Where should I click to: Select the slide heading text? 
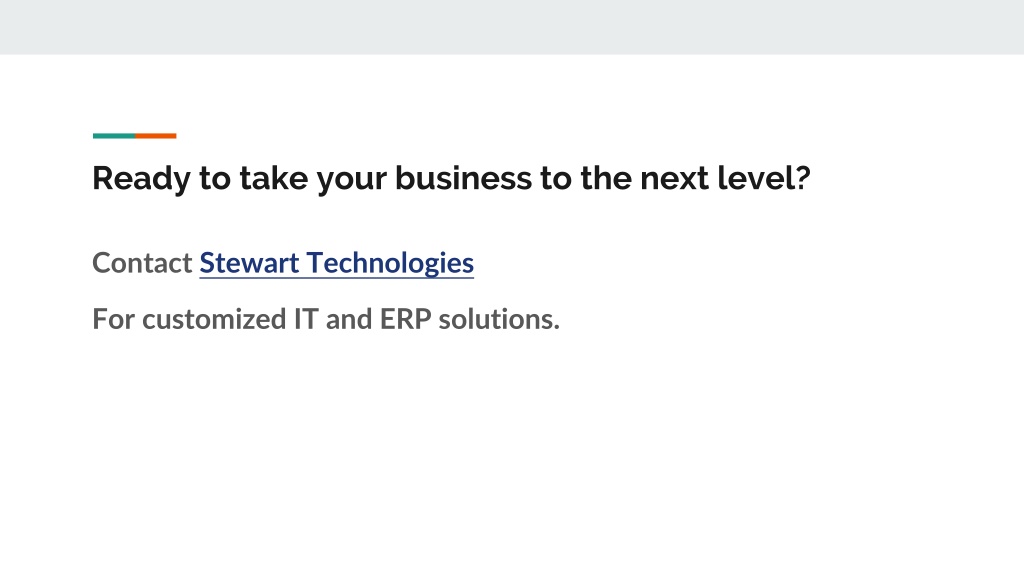[451, 178]
